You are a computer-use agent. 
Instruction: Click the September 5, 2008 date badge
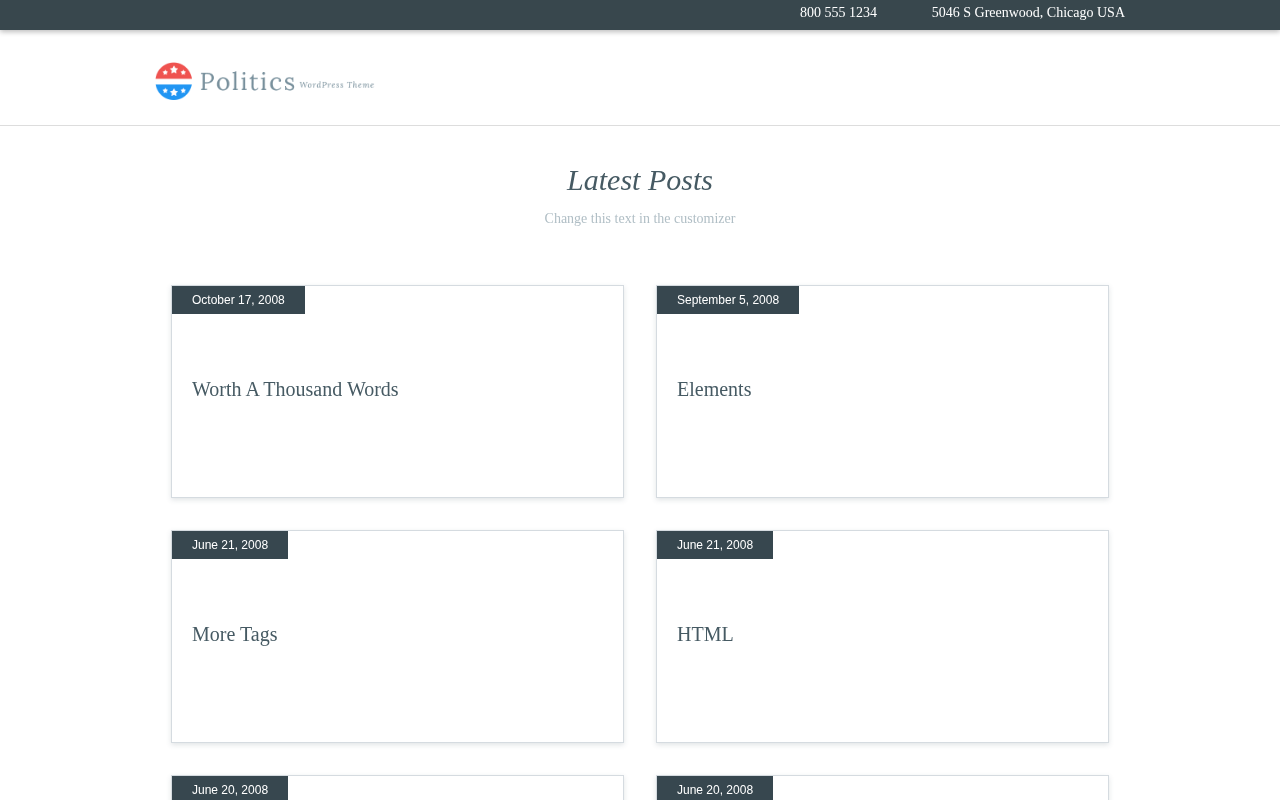pos(728,300)
